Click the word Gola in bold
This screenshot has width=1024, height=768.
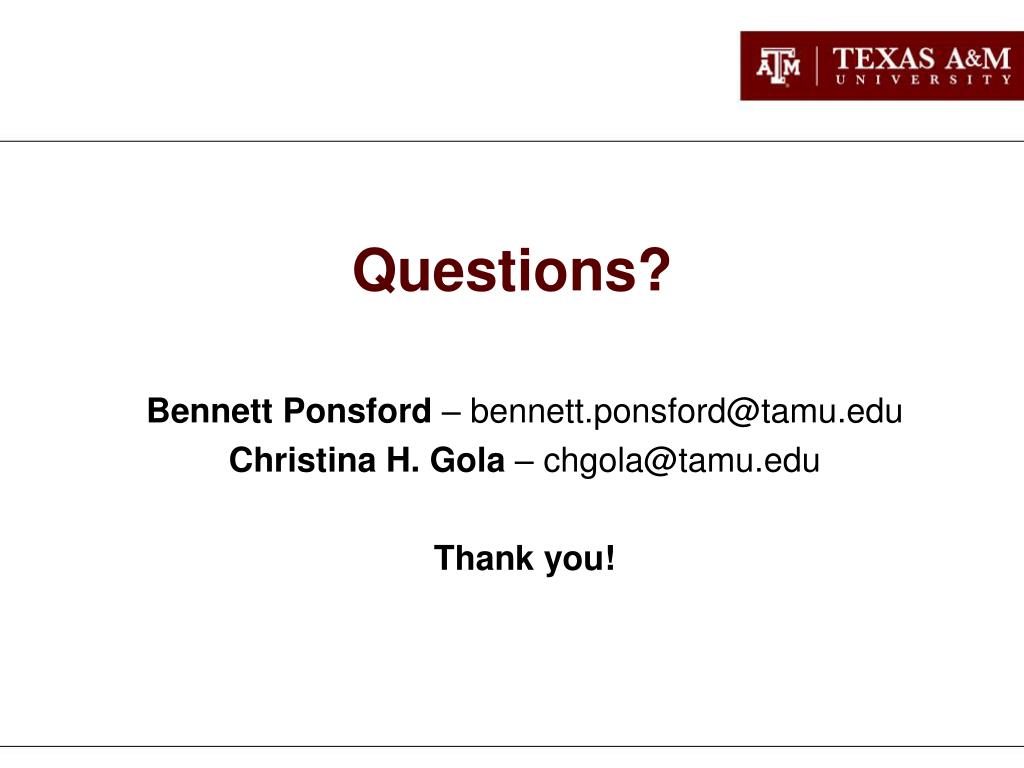pyautogui.click(x=467, y=460)
